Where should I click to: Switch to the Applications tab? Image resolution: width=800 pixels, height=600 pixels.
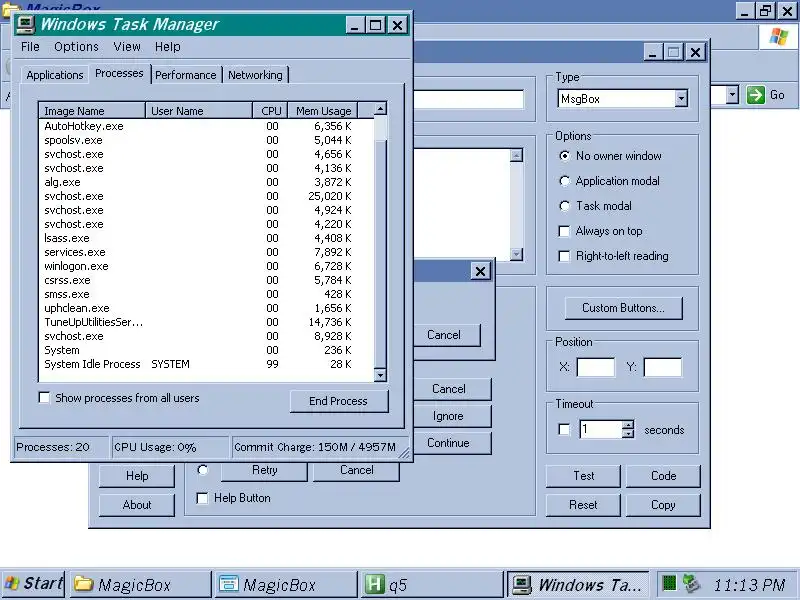tap(55, 75)
